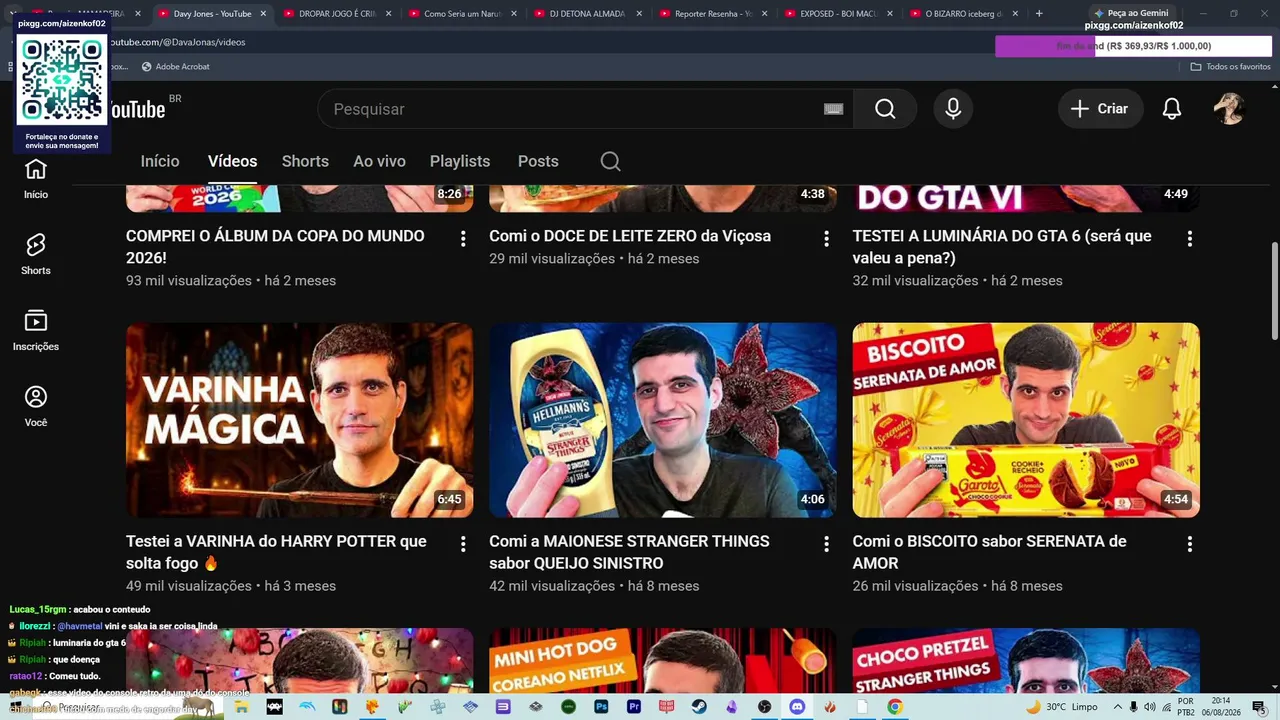Open OBS Studio from the taskbar
The width and height of the screenshot is (1280, 720).
(765, 707)
